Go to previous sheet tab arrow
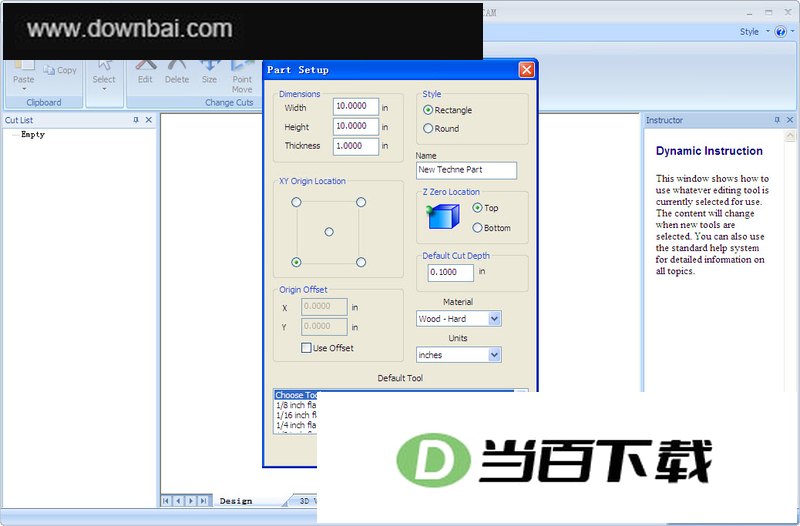The image size is (800, 526). pos(179,500)
